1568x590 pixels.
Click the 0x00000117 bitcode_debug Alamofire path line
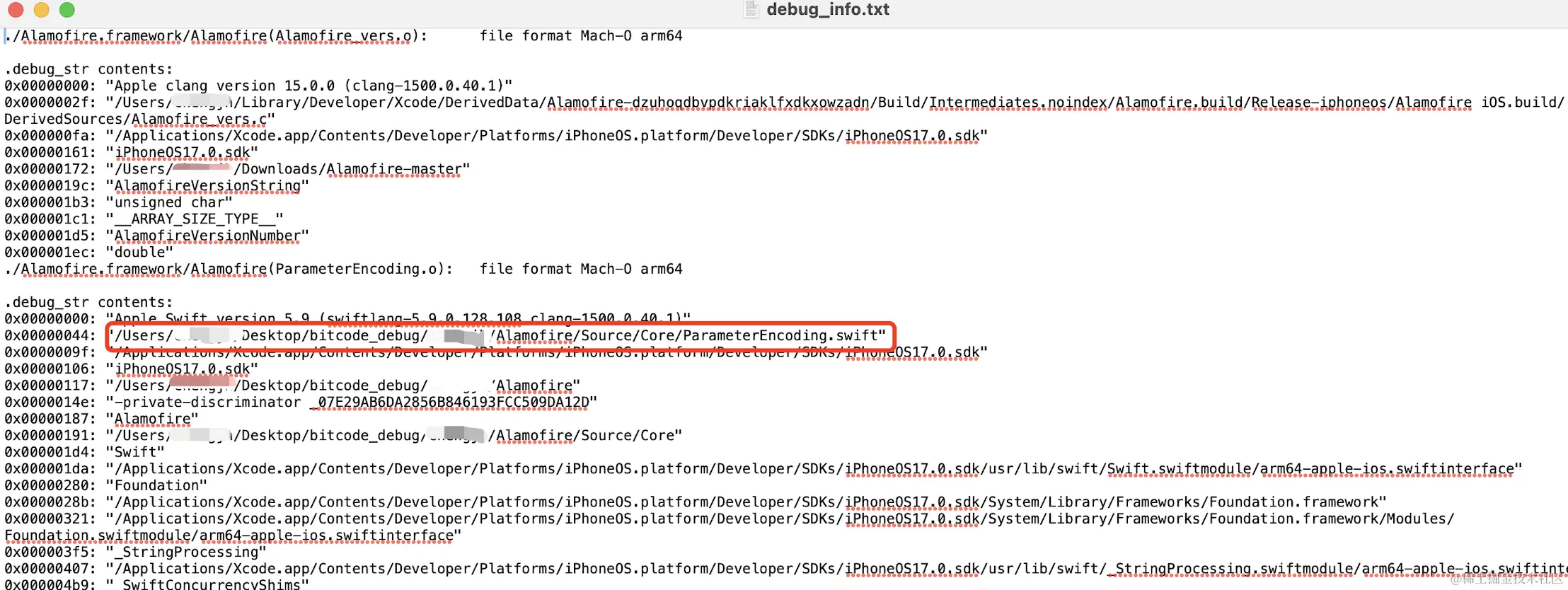292,386
